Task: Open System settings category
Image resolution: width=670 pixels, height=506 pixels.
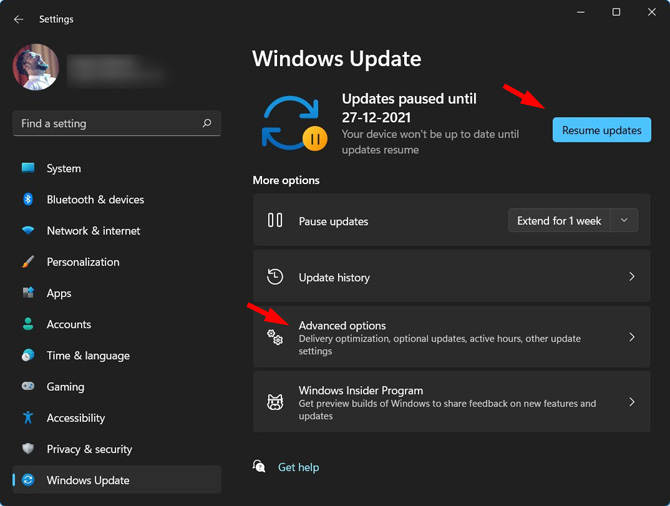Action: point(117,168)
